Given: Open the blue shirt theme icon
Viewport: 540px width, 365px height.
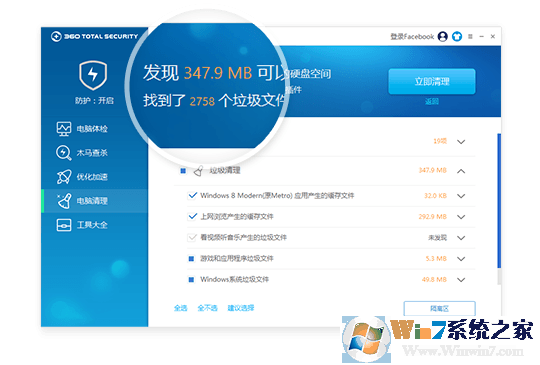Looking at the screenshot, I should point(457,36).
